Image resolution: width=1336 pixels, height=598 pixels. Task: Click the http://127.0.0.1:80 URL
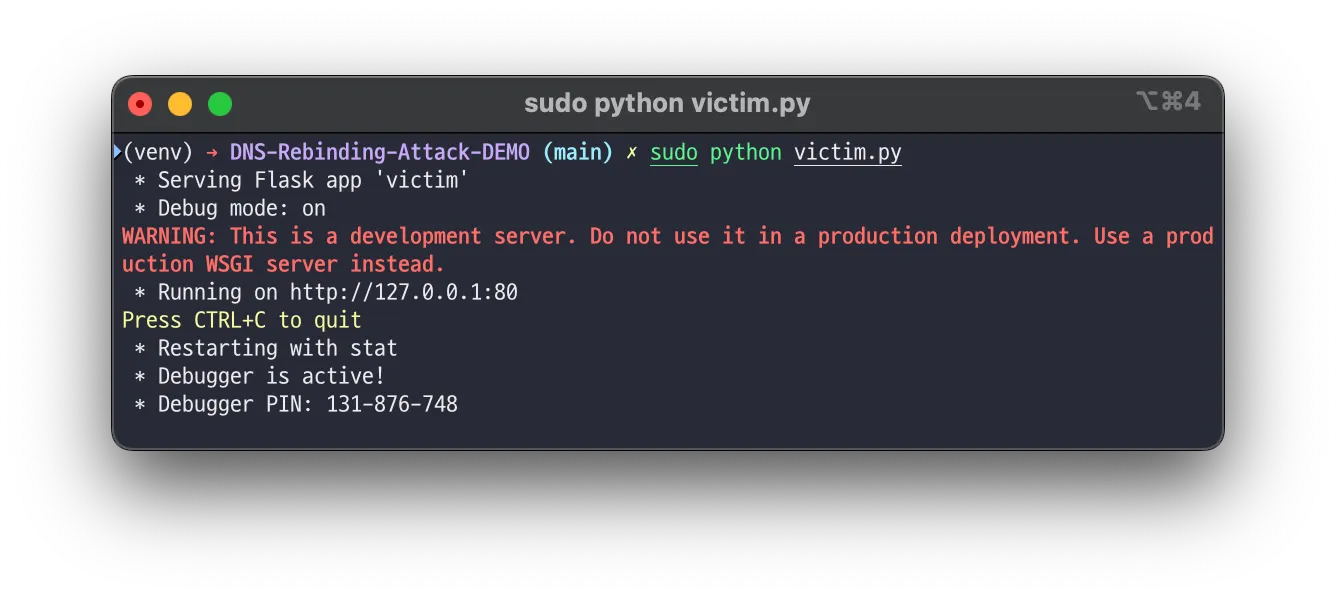point(404,292)
